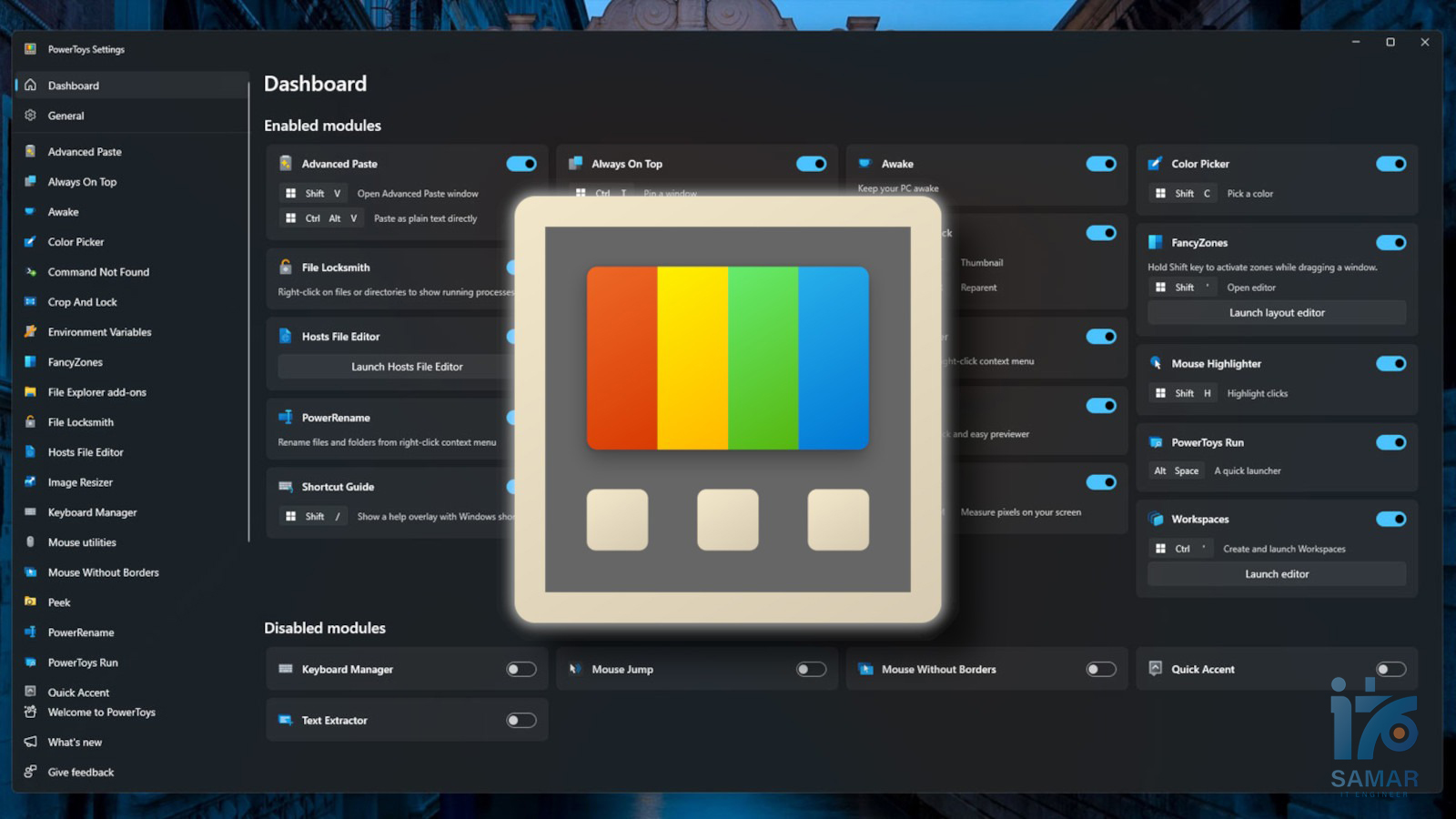Go to What's new in sidebar

(x=75, y=743)
